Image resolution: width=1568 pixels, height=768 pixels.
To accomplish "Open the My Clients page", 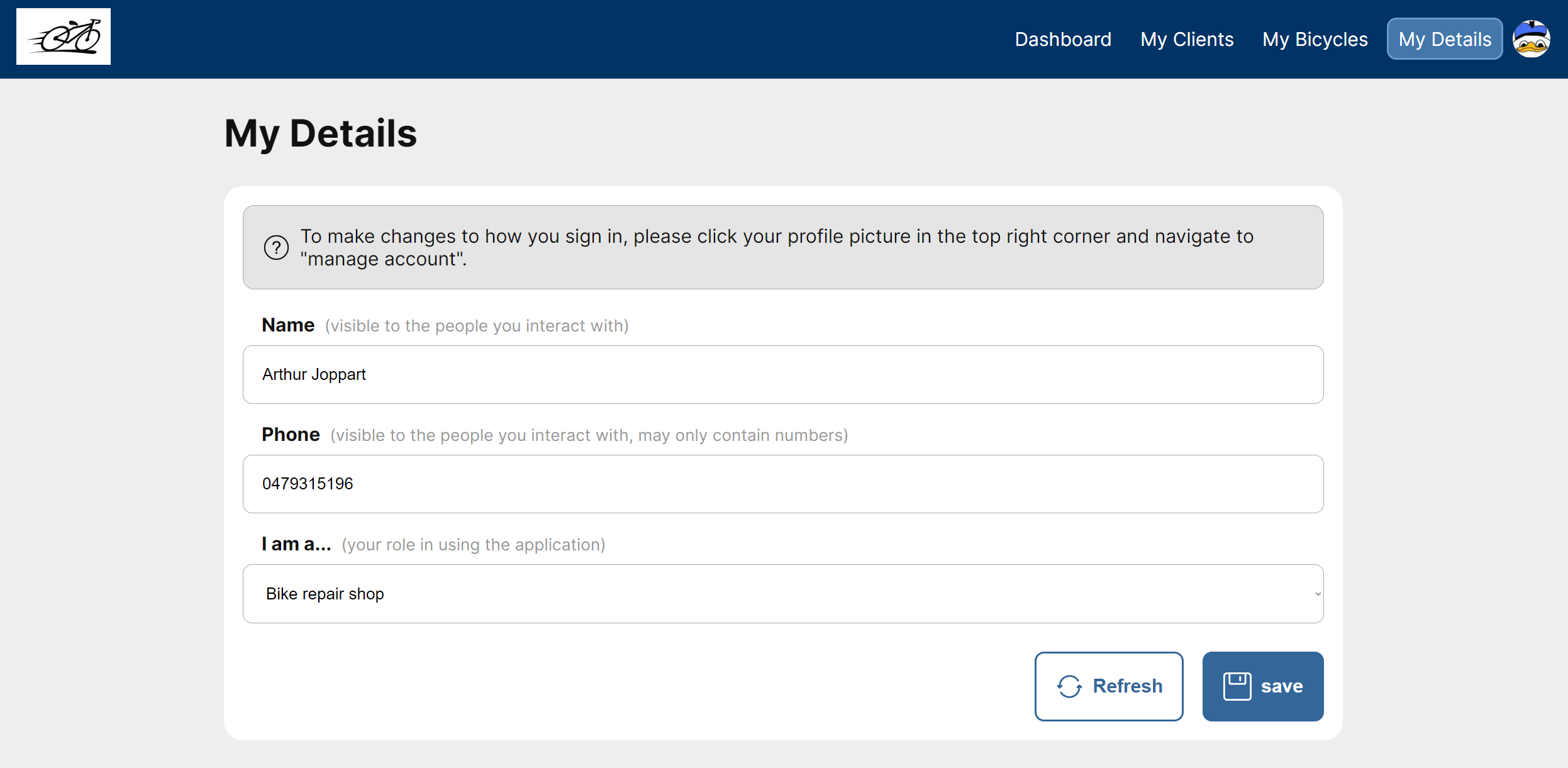I will 1187,39.
